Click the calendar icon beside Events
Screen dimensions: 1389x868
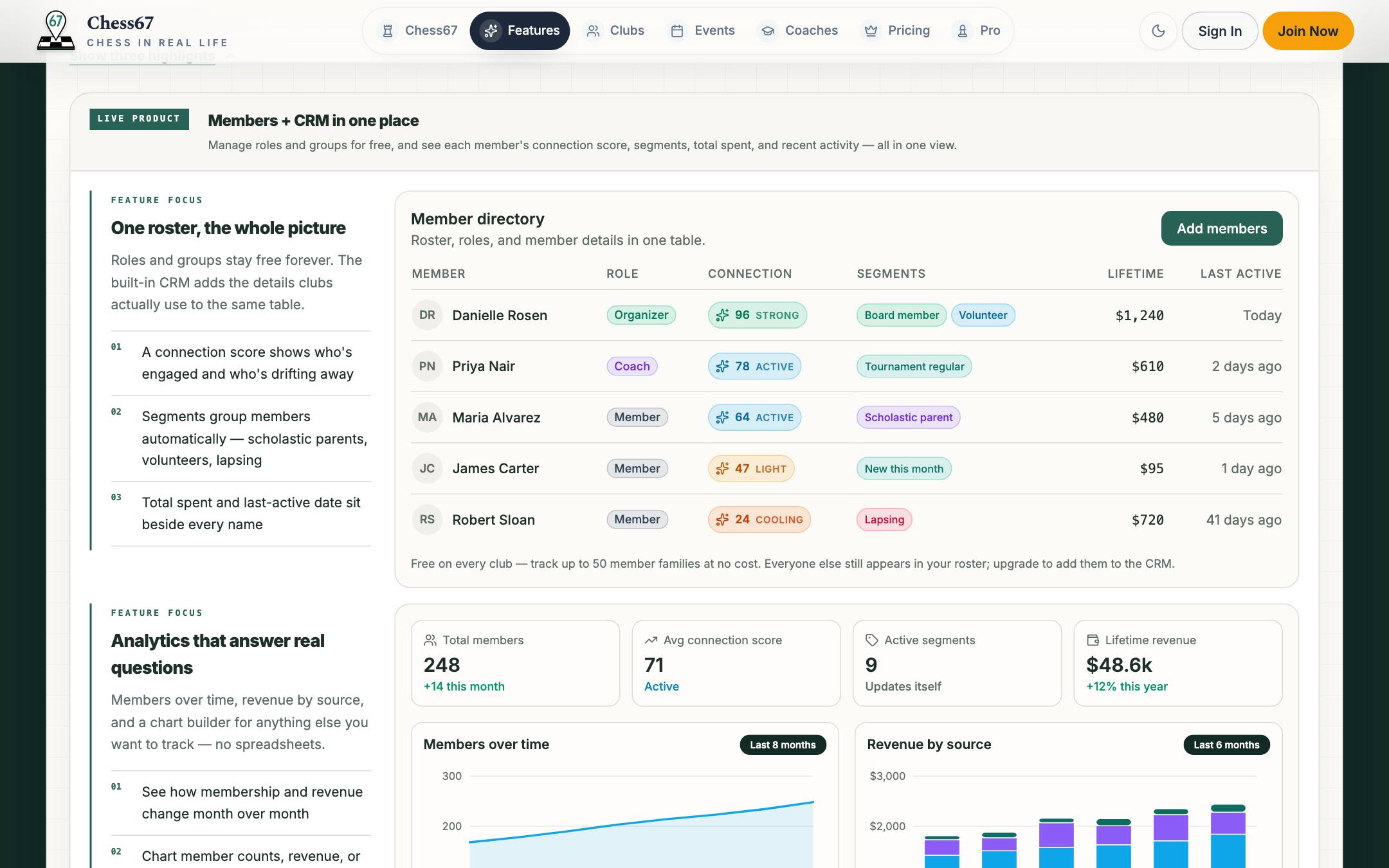click(x=677, y=31)
